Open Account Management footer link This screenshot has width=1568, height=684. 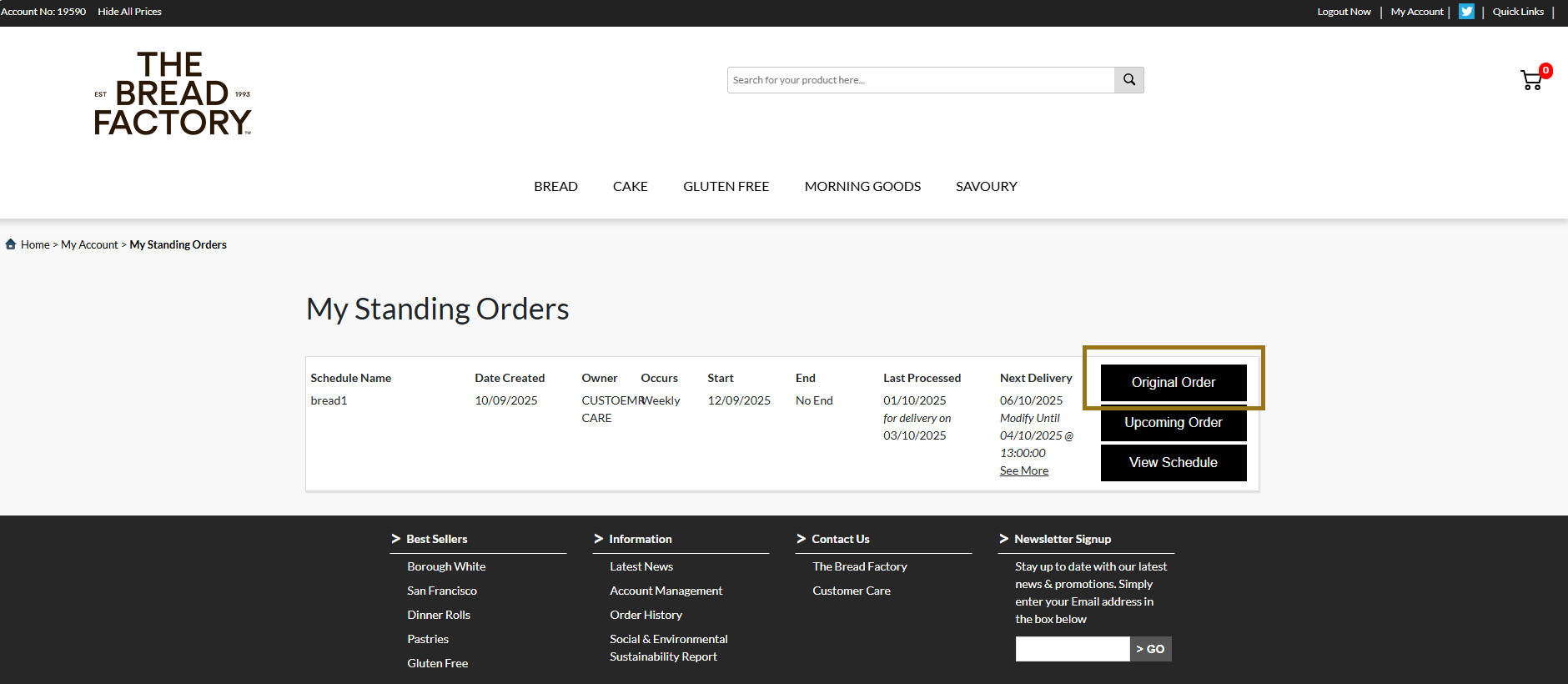[666, 591]
